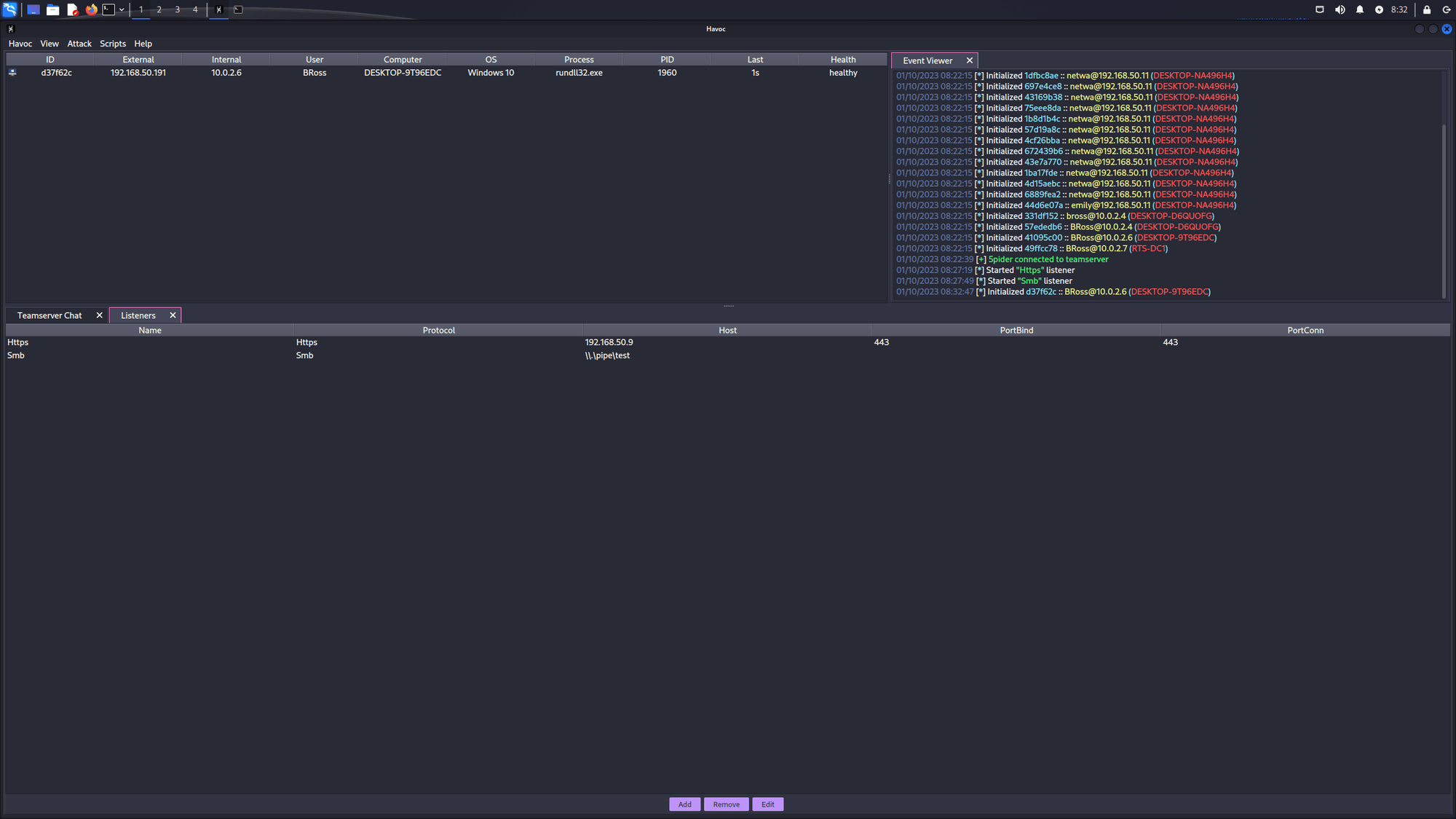Switch to workspace 2
Viewport: 1456px width, 819px height.
pyautogui.click(x=159, y=9)
